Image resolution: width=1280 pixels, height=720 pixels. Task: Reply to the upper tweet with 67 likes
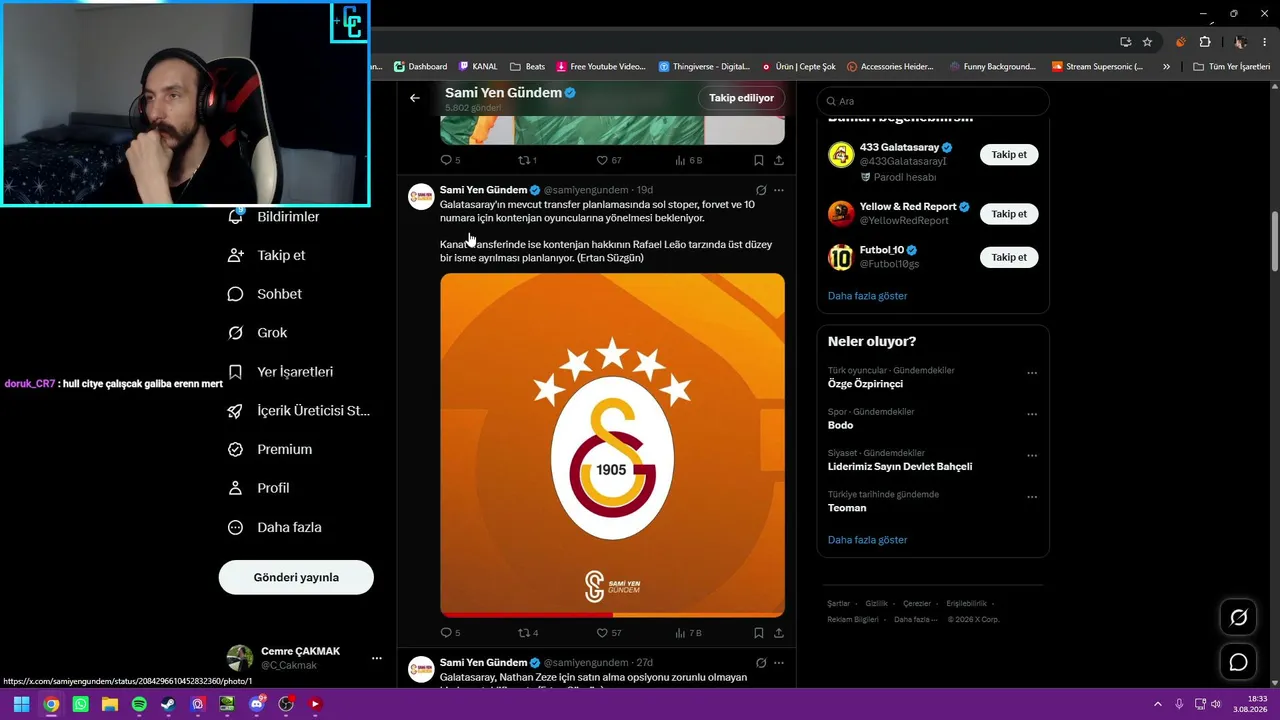click(x=446, y=160)
